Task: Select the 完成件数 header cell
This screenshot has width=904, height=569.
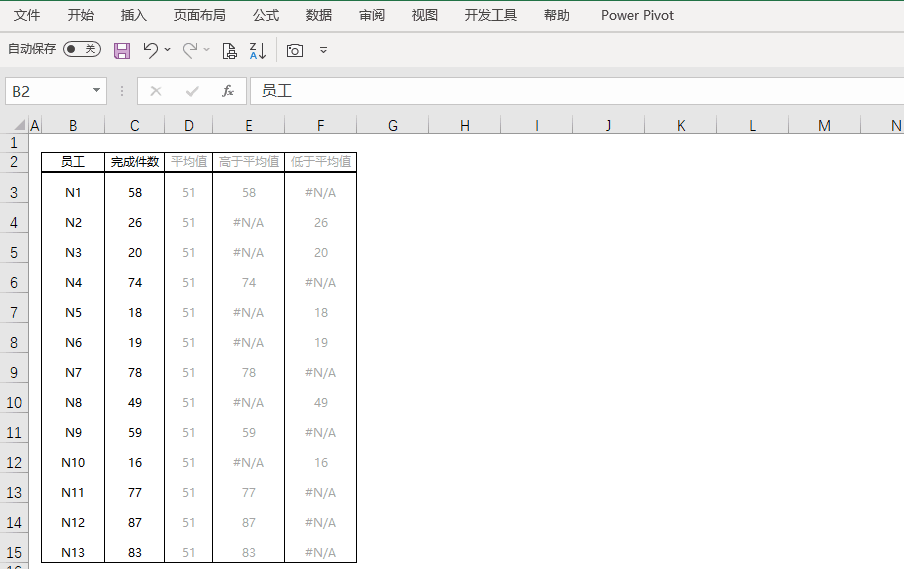Action: (134, 162)
